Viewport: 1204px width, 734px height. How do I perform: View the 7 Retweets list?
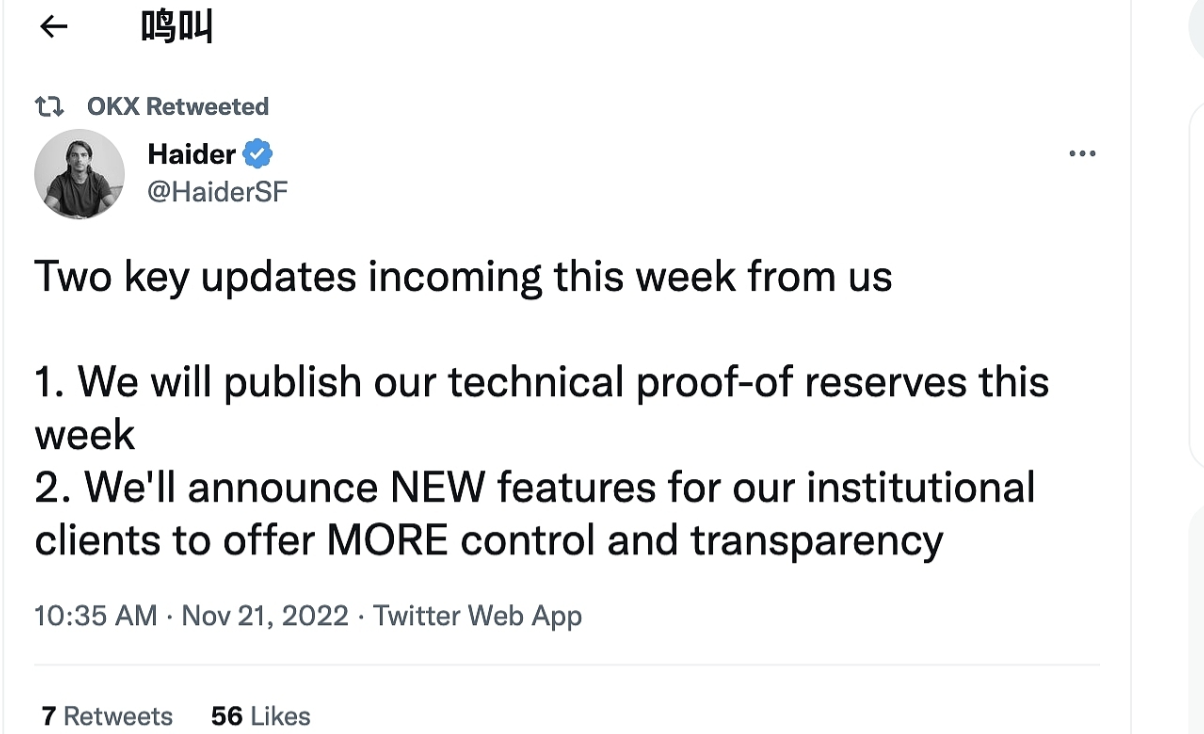tap(107, 716)
